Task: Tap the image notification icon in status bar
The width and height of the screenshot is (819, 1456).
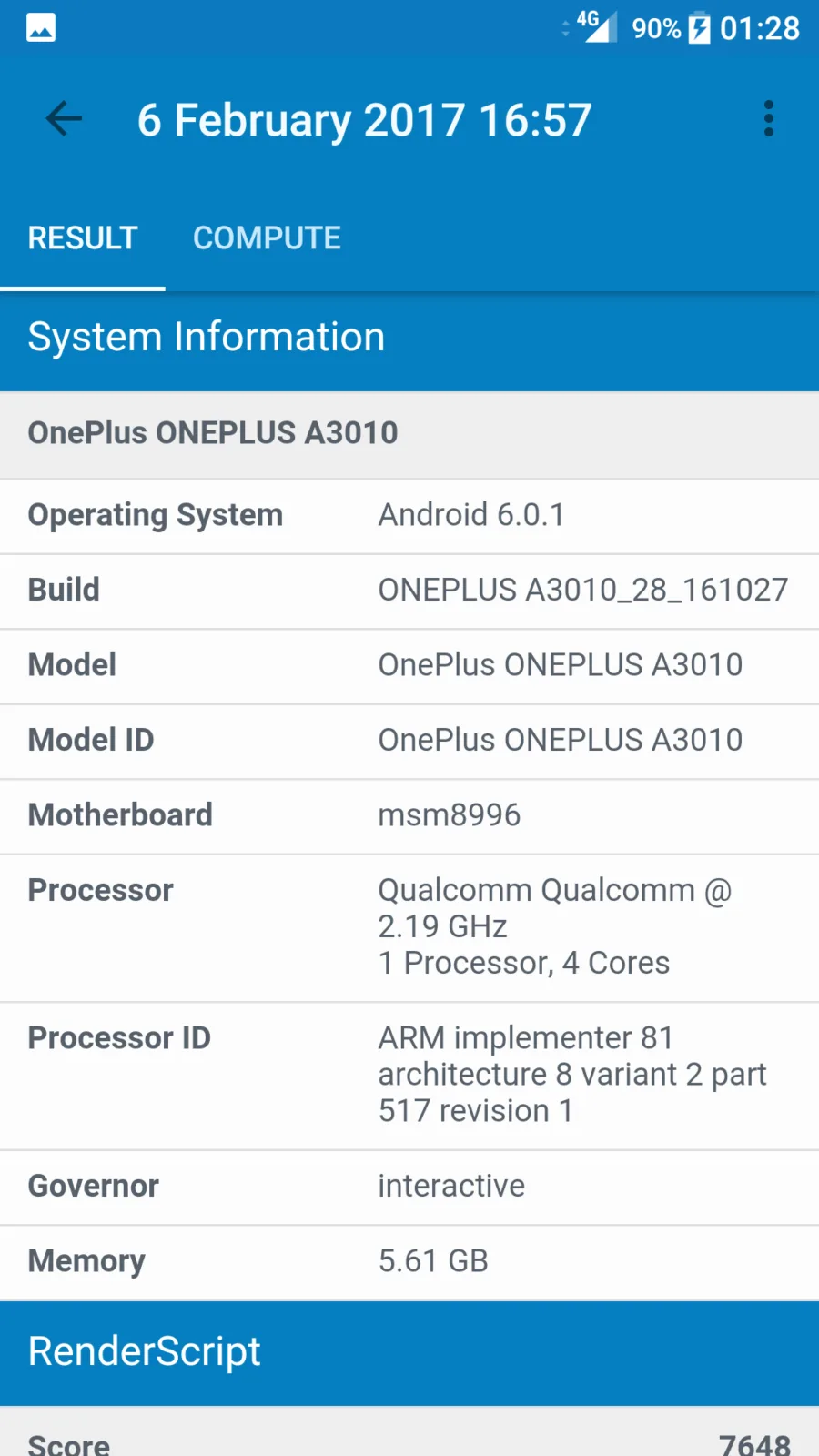Action: click(41, 28)
